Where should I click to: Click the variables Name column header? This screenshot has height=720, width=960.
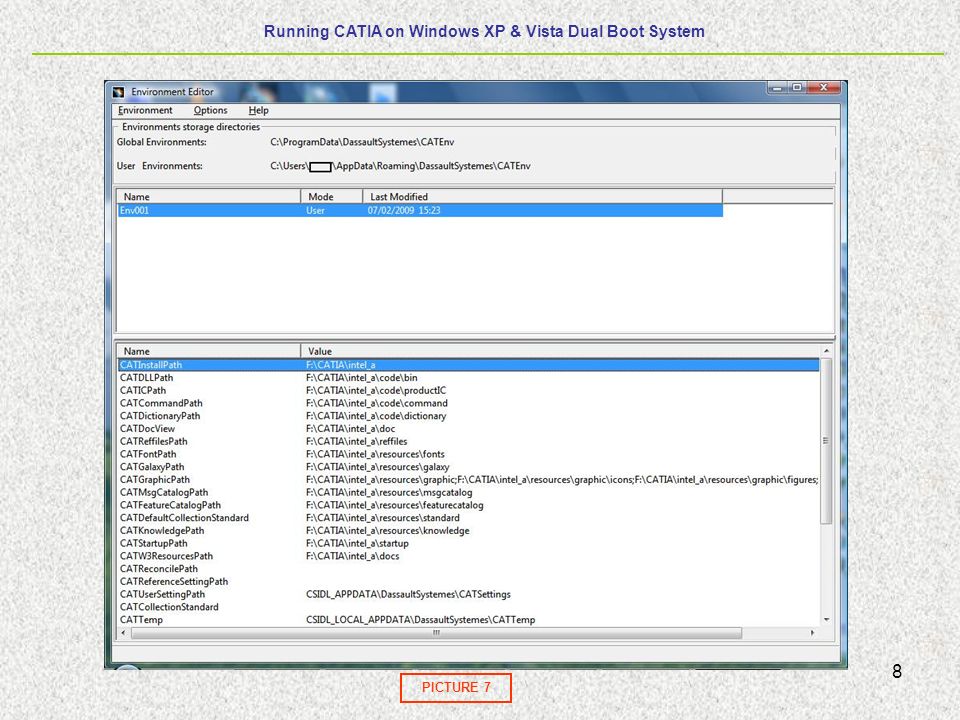coord(208,351)
